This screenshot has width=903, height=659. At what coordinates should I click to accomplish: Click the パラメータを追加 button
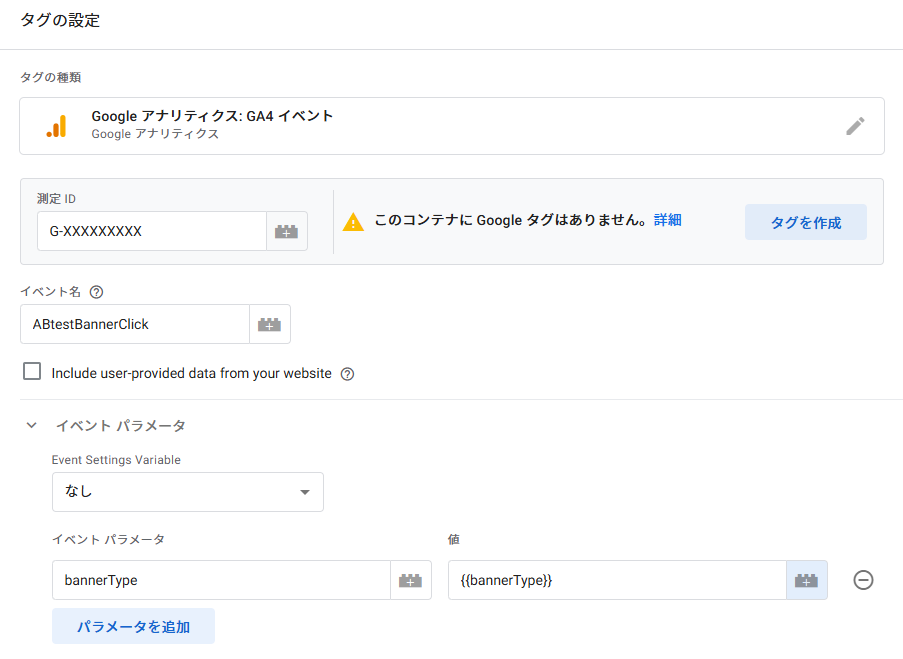tap(133, 626)
